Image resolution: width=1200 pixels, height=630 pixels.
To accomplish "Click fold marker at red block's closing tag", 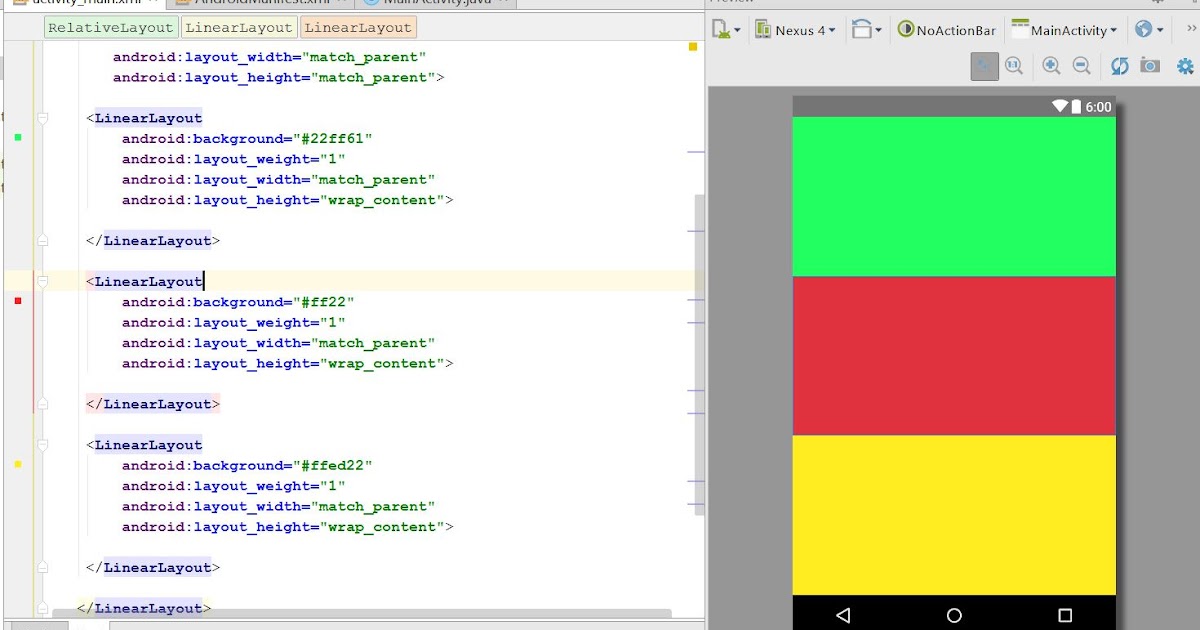I will click(x=42, y=404).
